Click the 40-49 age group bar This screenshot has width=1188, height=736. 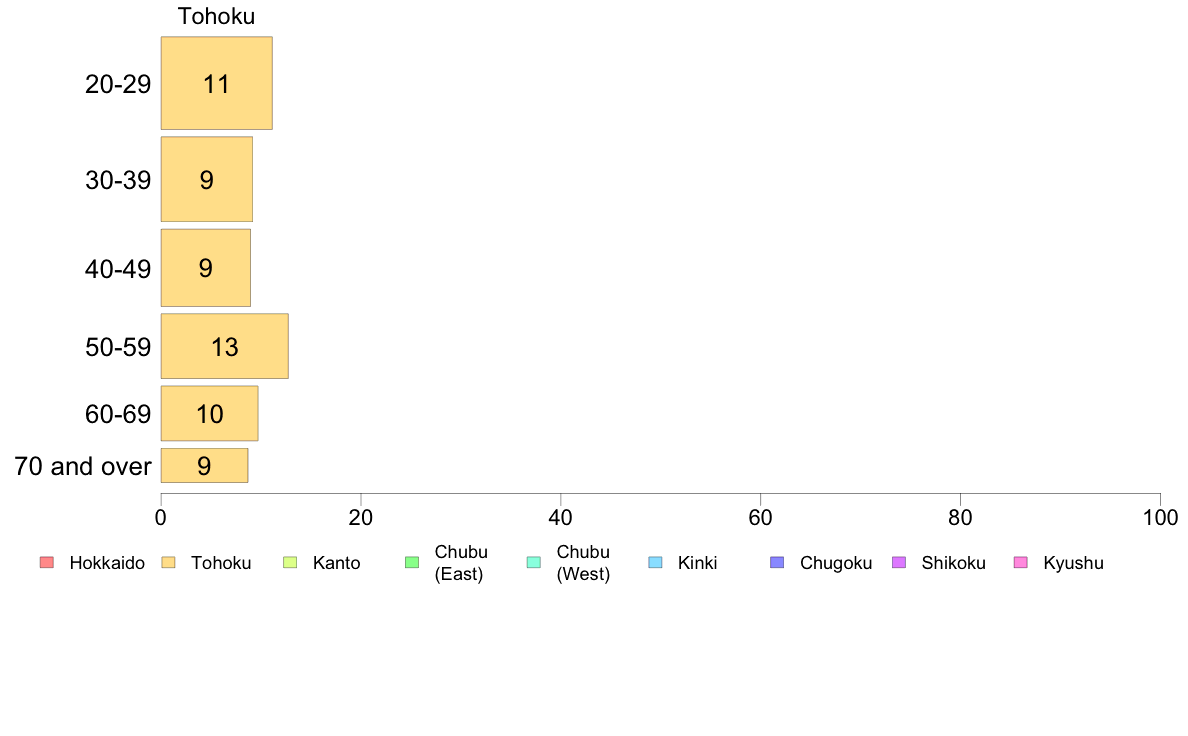coord(205,268)
